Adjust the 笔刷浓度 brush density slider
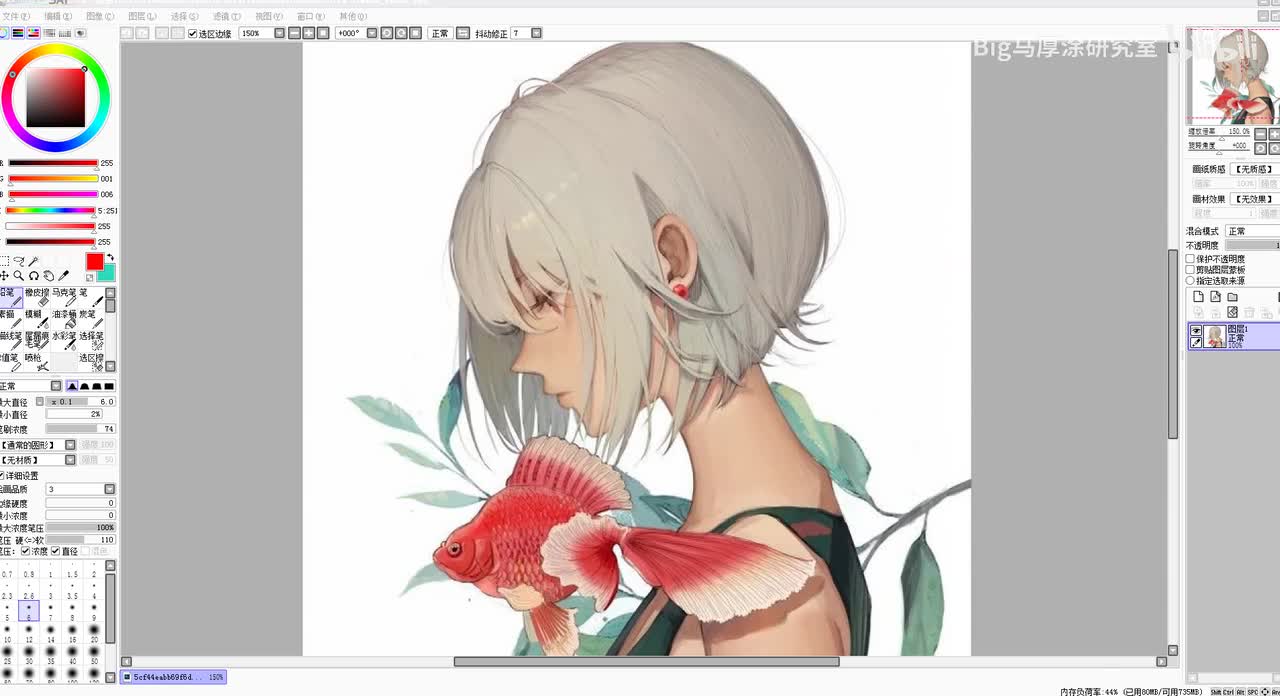Image resolution: width=1280 pixels, height=696 pixels. click(x=81, y=429)
